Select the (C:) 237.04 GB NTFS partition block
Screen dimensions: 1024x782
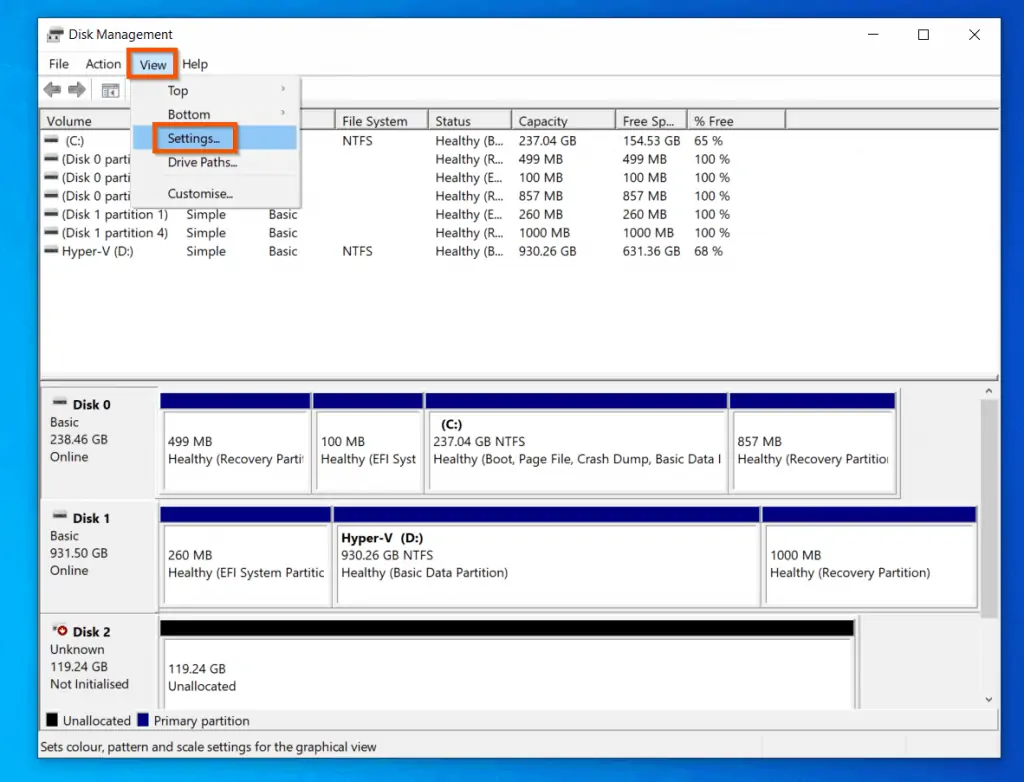pos(577,443)
